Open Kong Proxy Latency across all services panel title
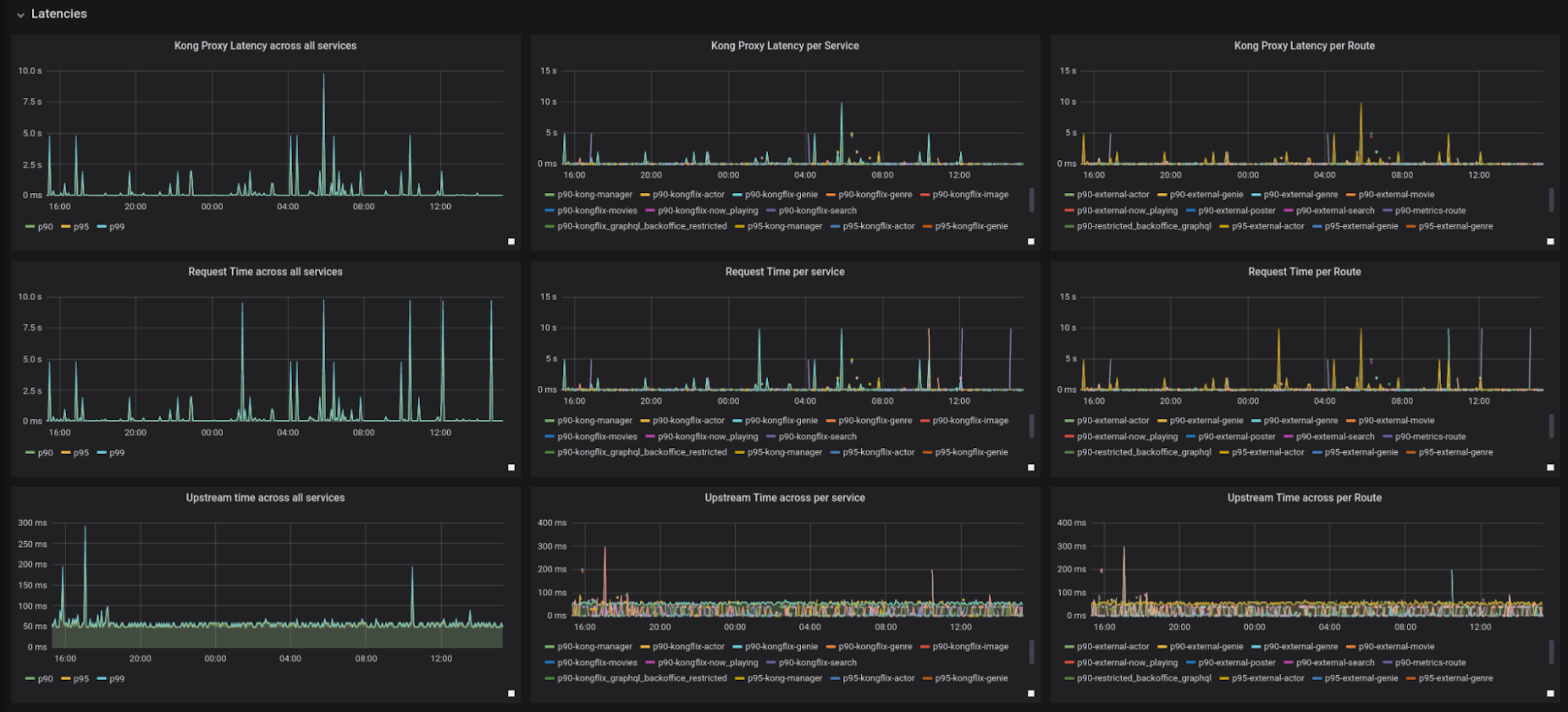Image resolution: width=1568 pixels, height=712 pixels. [265, 46]
